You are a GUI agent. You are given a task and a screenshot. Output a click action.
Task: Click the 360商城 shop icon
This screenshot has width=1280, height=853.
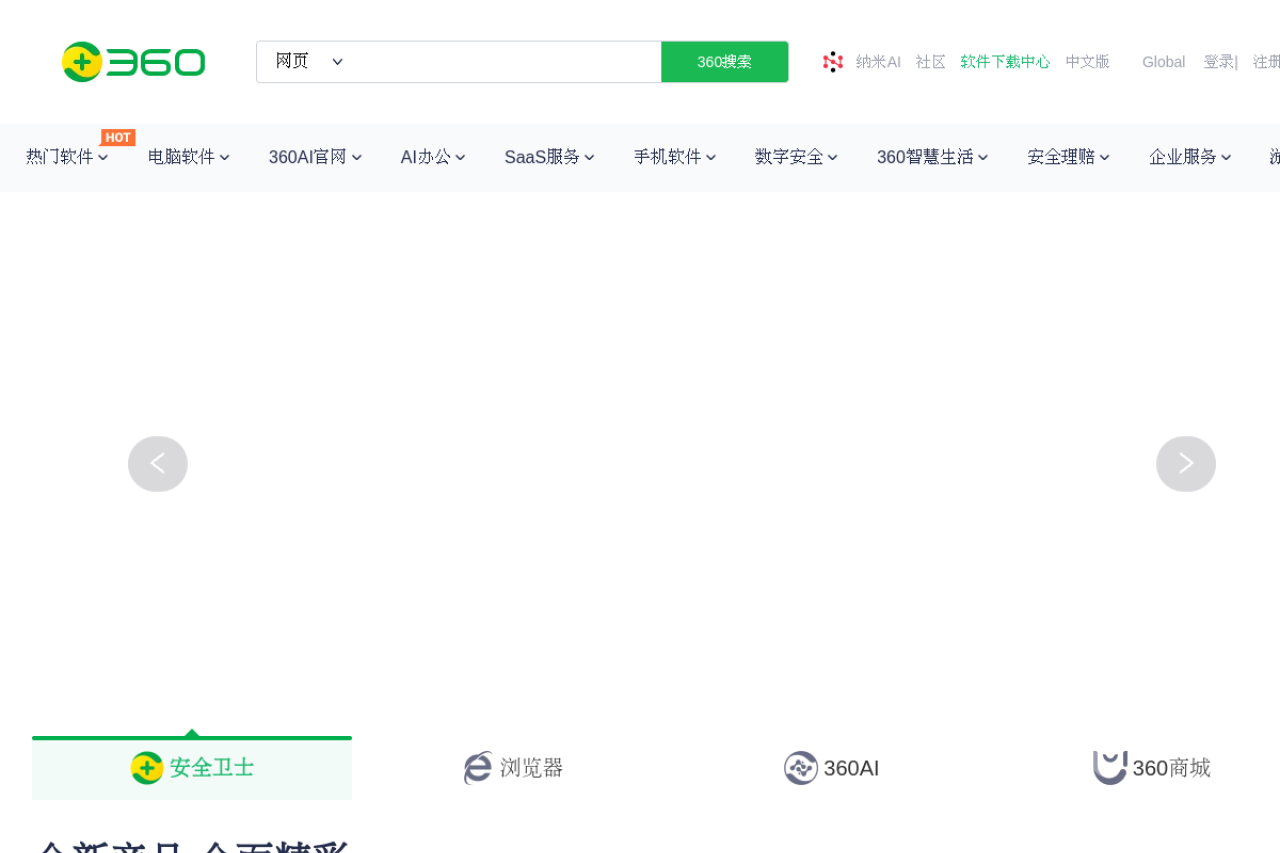pyautogui.click(x=1109, y=768)
